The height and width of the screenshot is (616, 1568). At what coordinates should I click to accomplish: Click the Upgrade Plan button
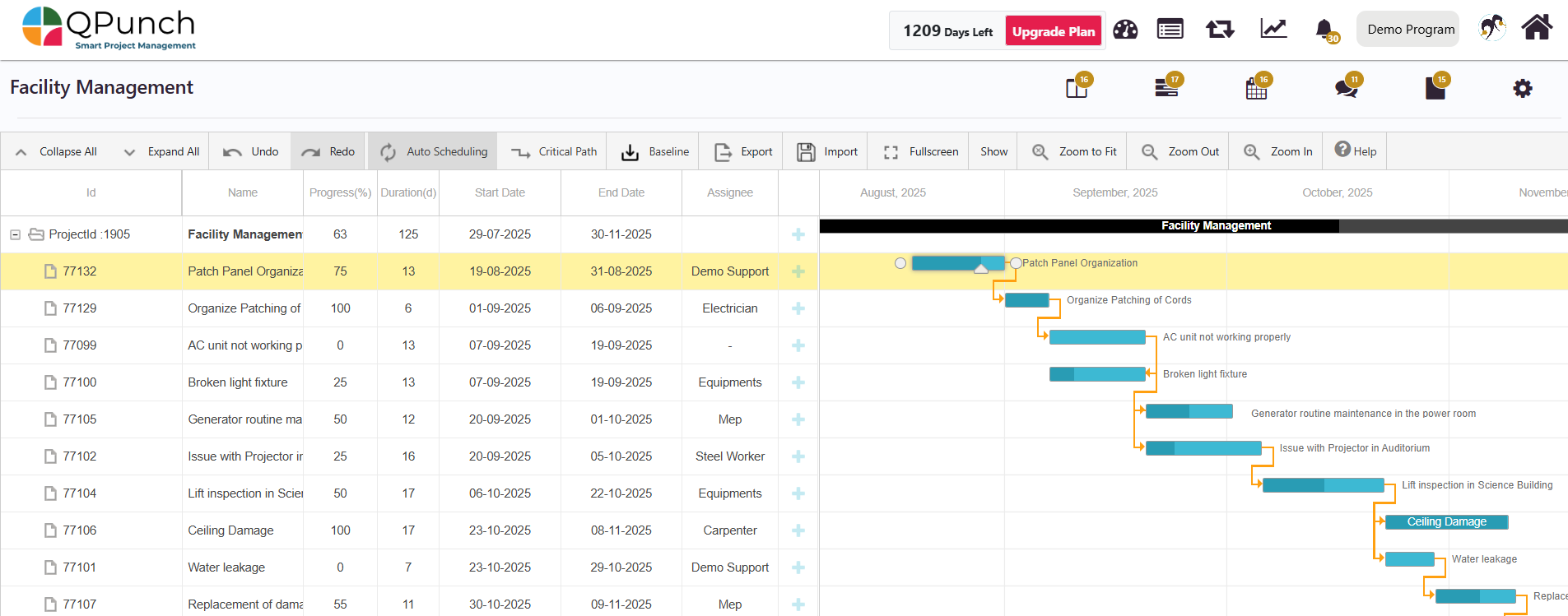pos(1053,31)
